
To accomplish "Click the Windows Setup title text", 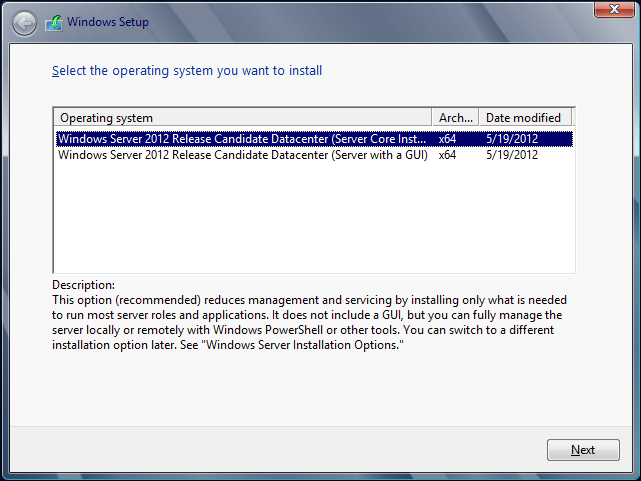I will 108,22.
